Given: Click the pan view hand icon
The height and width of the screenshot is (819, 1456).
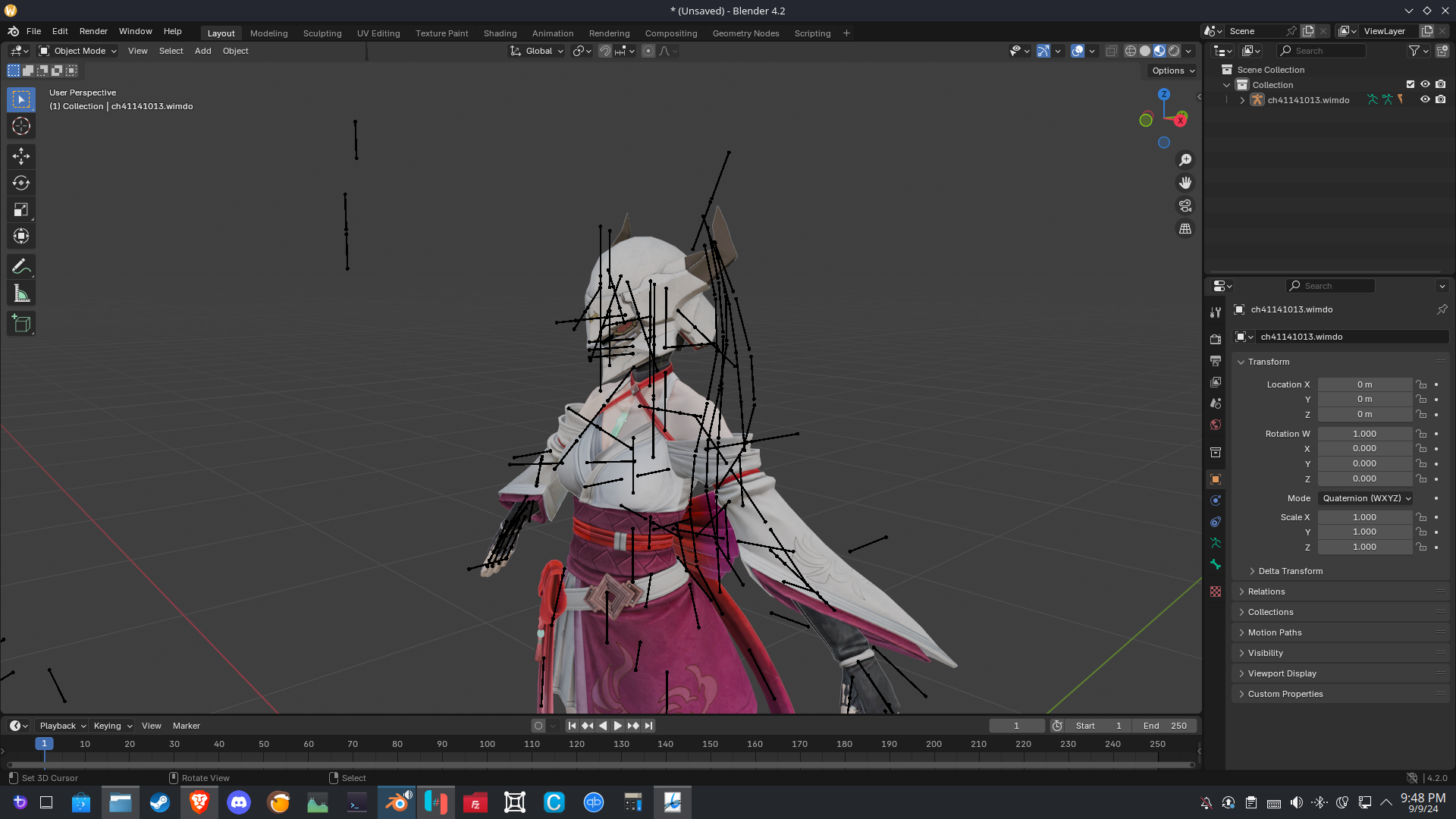Looking at the screenshot, I should tap(1185, 183).
